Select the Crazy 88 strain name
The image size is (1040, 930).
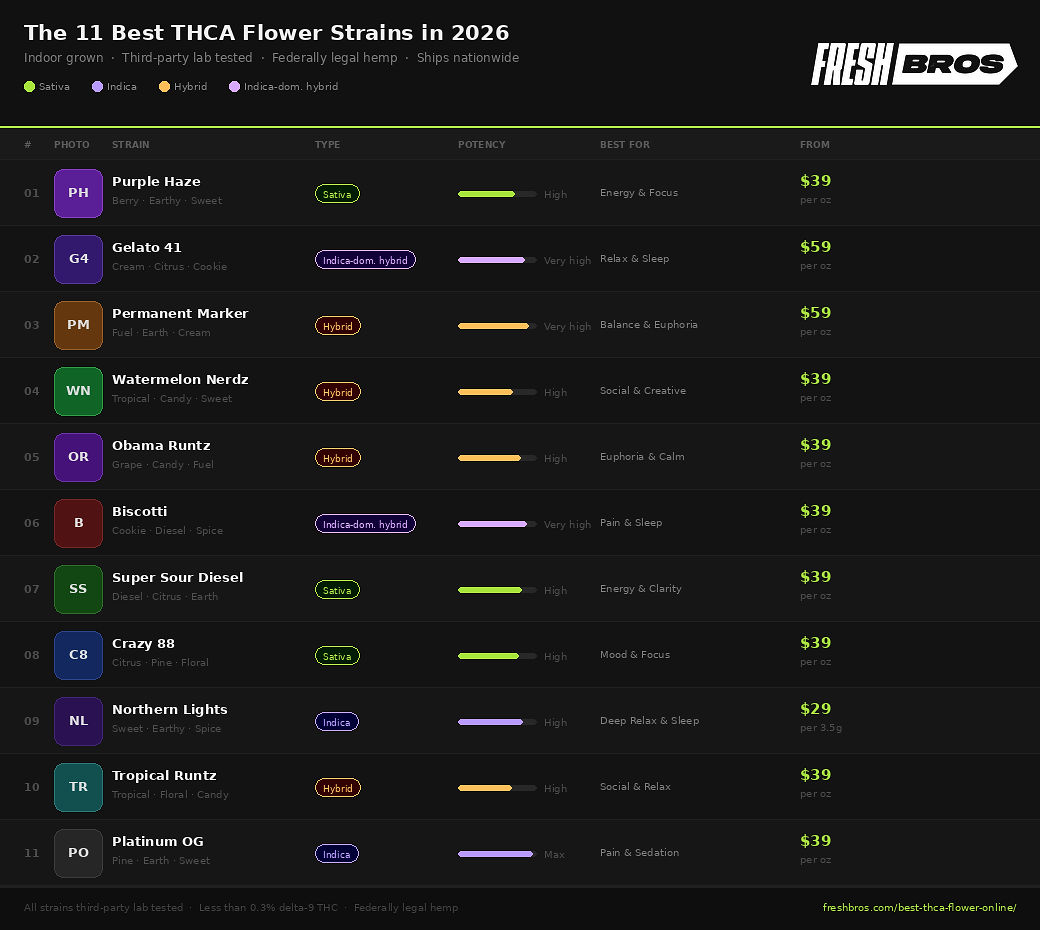[x=143, y=643]
